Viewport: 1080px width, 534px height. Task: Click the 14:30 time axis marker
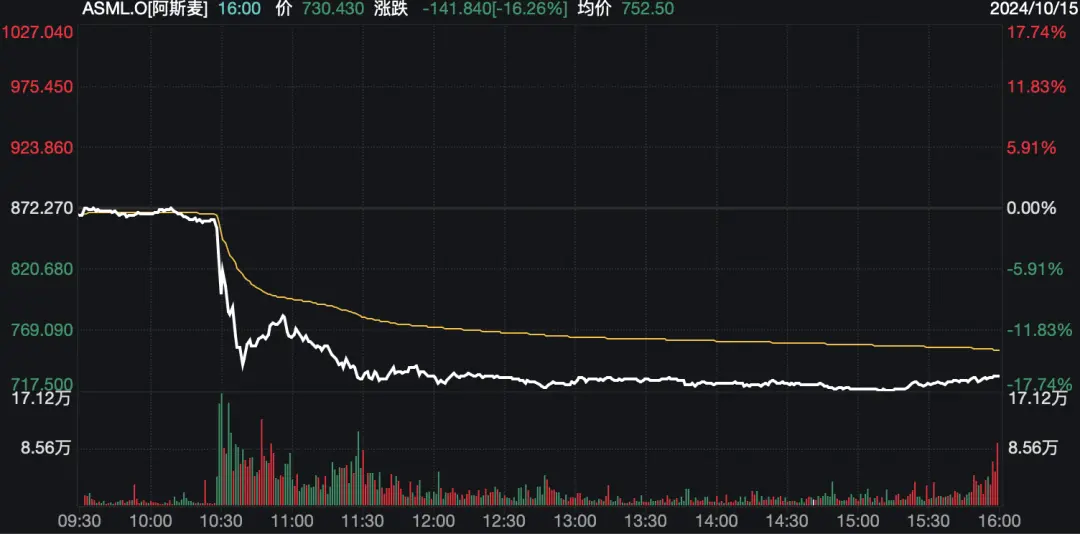tap(788, 520)
